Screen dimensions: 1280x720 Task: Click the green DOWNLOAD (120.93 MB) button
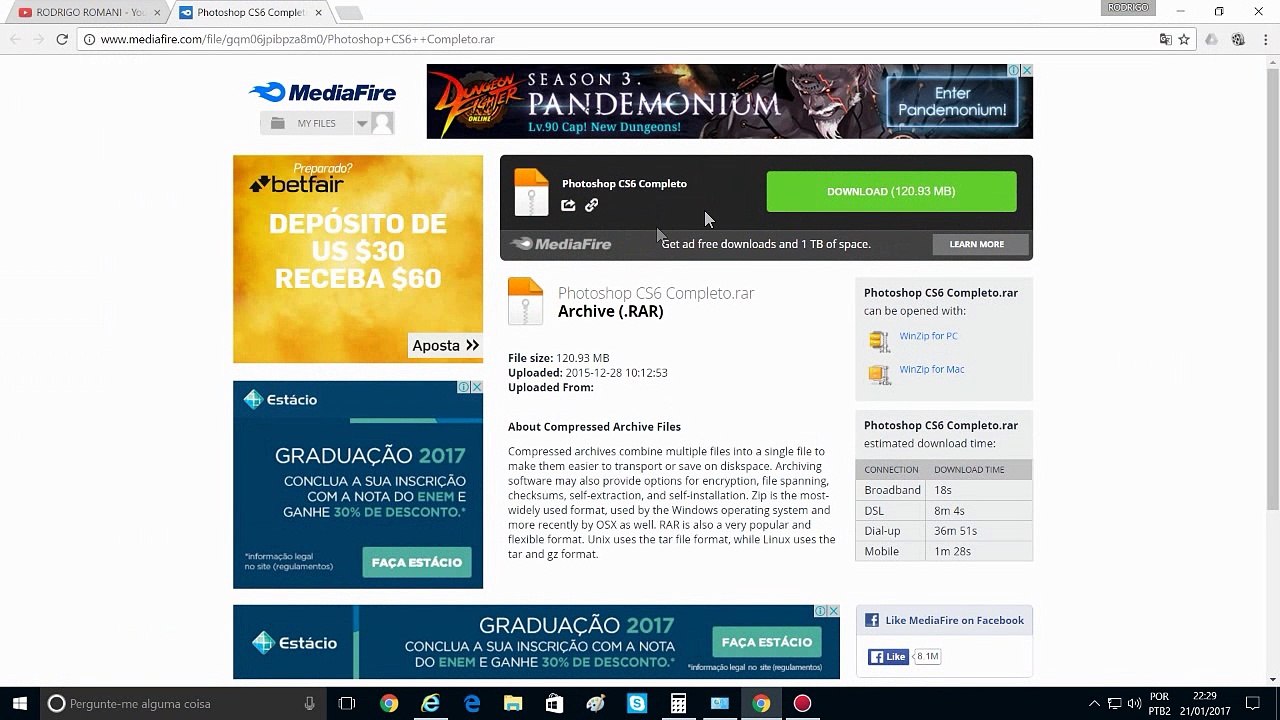(891, 191)
